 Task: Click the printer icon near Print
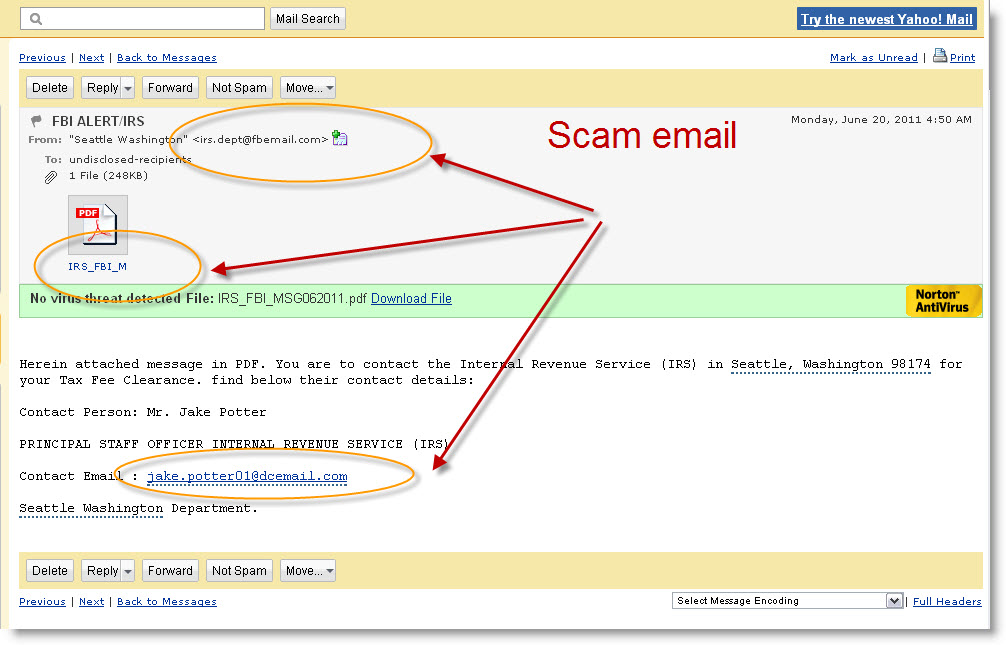(939, 56)
